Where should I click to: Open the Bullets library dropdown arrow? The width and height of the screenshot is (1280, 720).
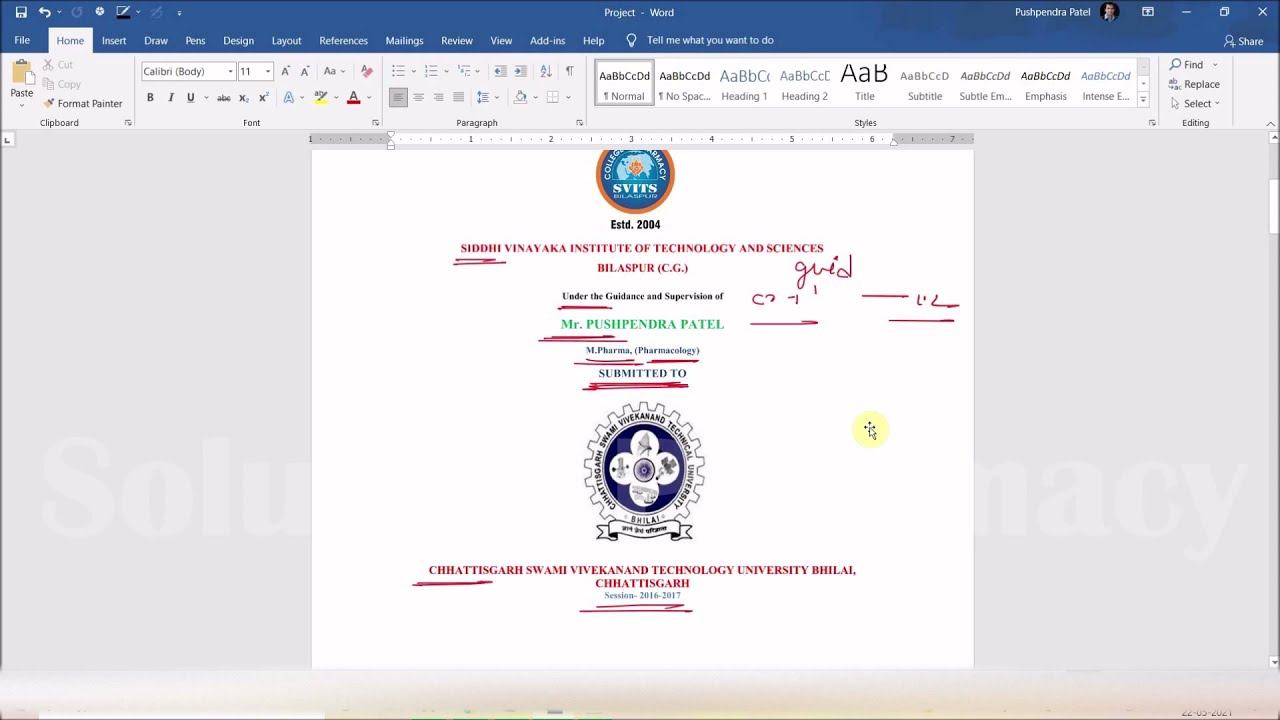[413, 71]
